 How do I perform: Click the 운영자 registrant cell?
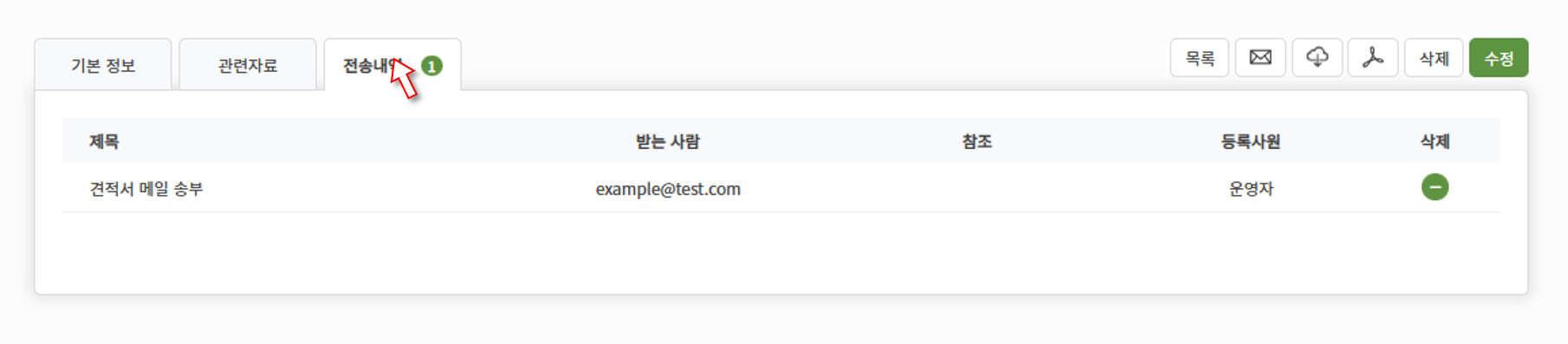pos(1251,189)
